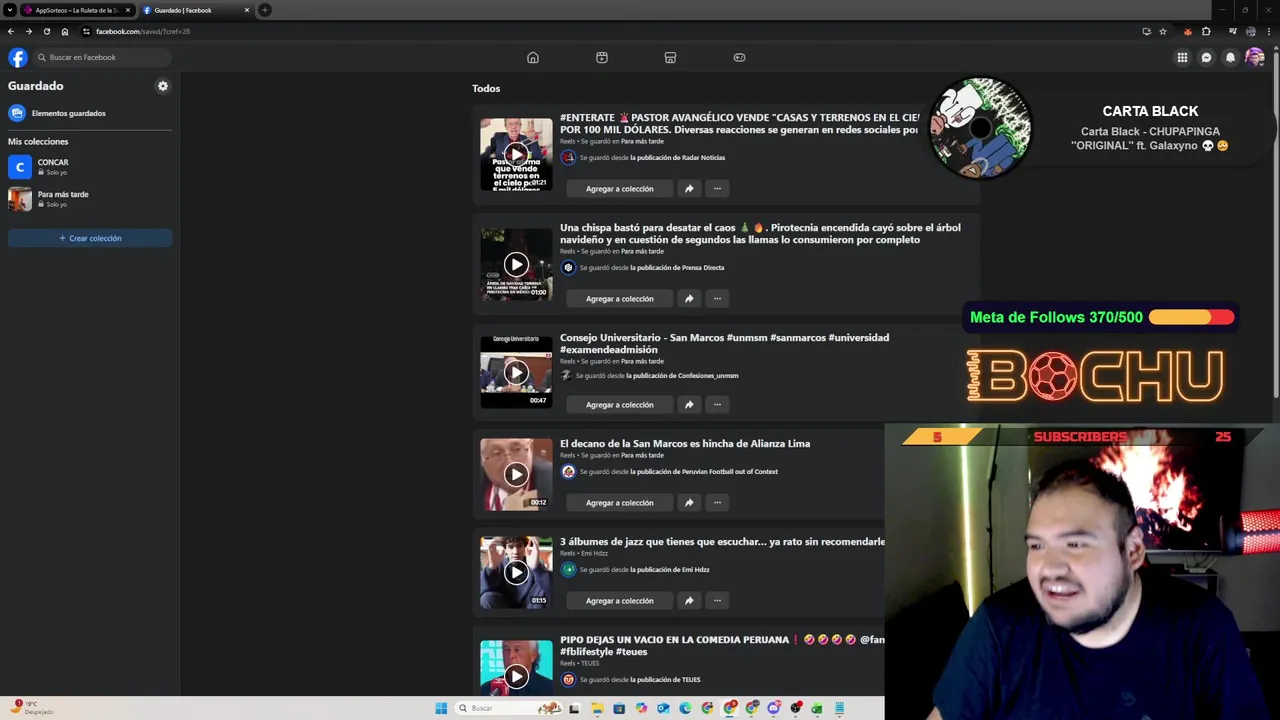The height and width of the screenshot is (720, 1280).
Task: Open the Facebook Gaming icon
Action: point(740,57)
